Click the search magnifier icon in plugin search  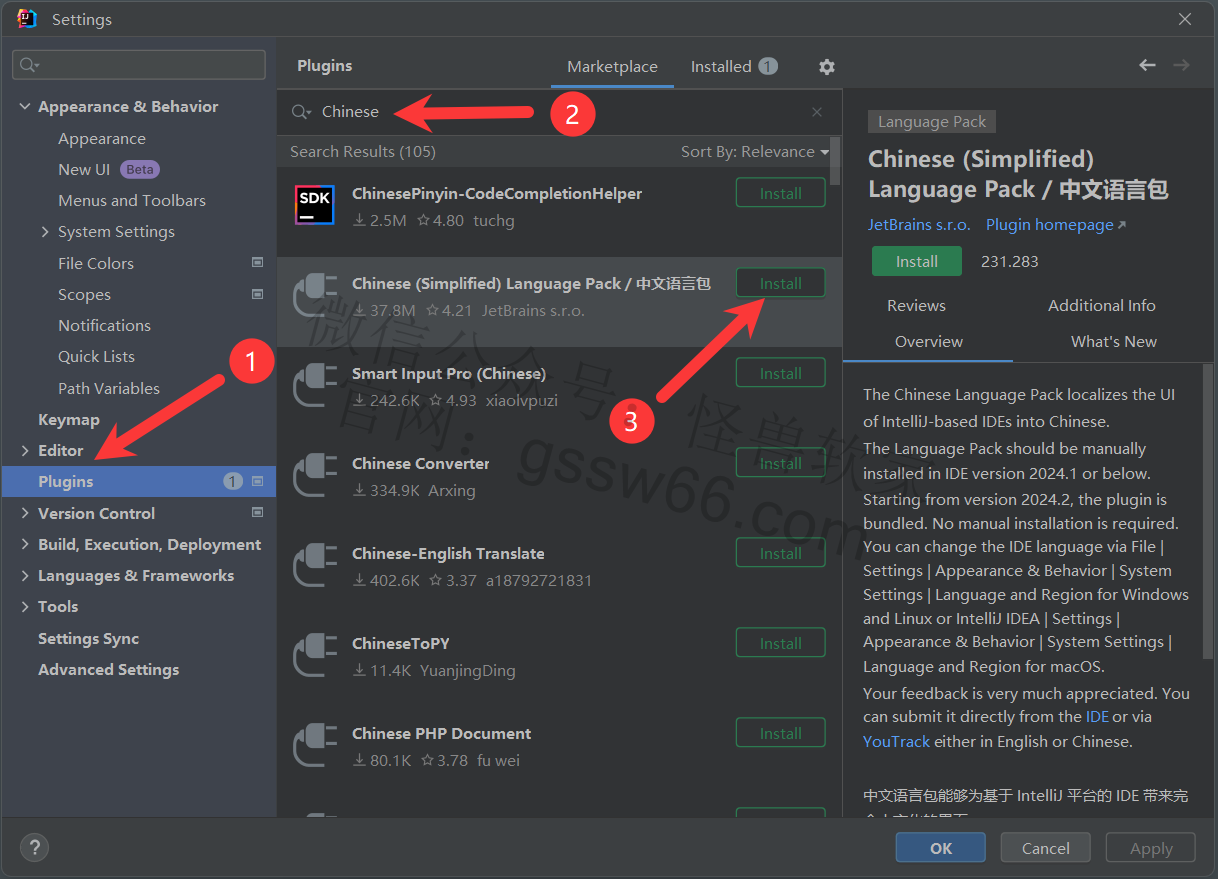coord(300,112)
